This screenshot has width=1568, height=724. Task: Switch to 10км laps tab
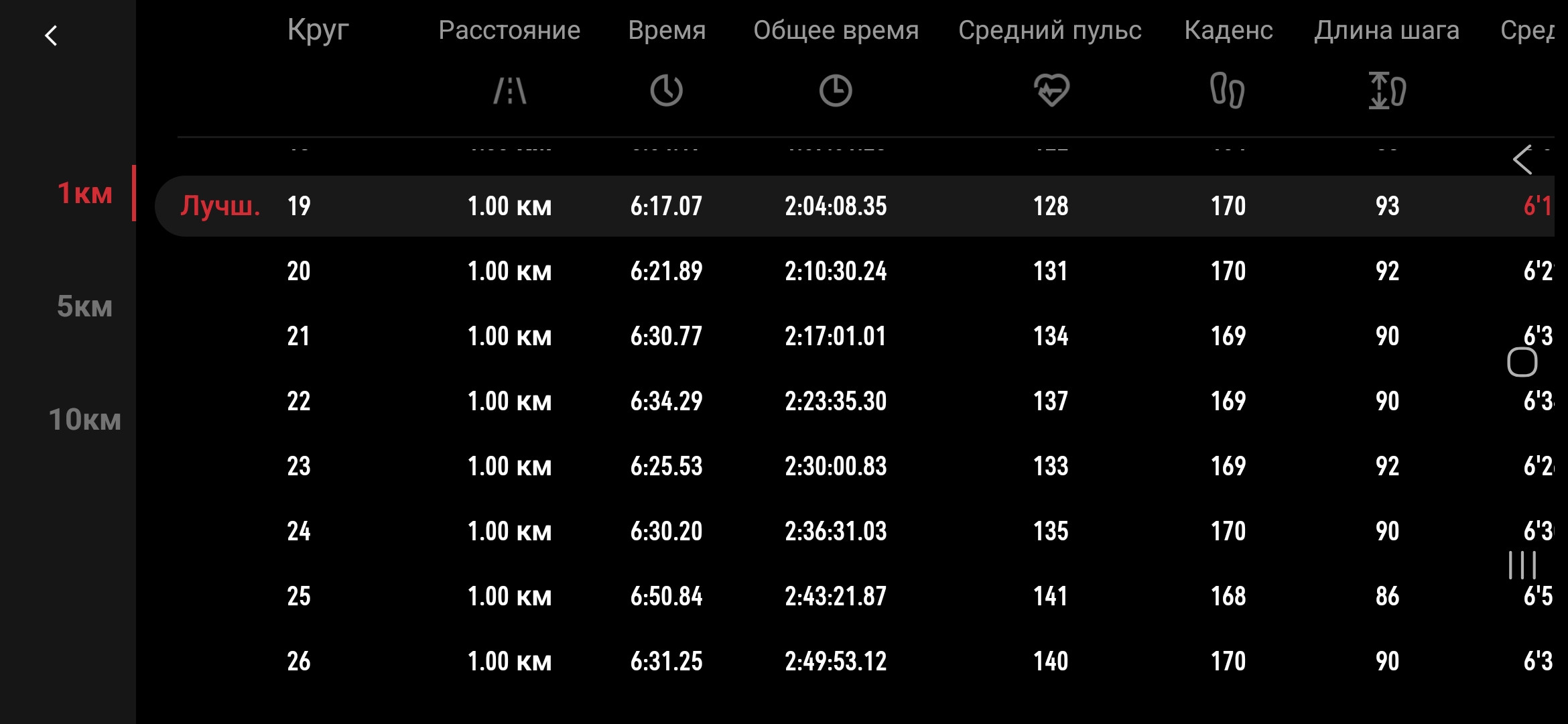click(85, 420)
